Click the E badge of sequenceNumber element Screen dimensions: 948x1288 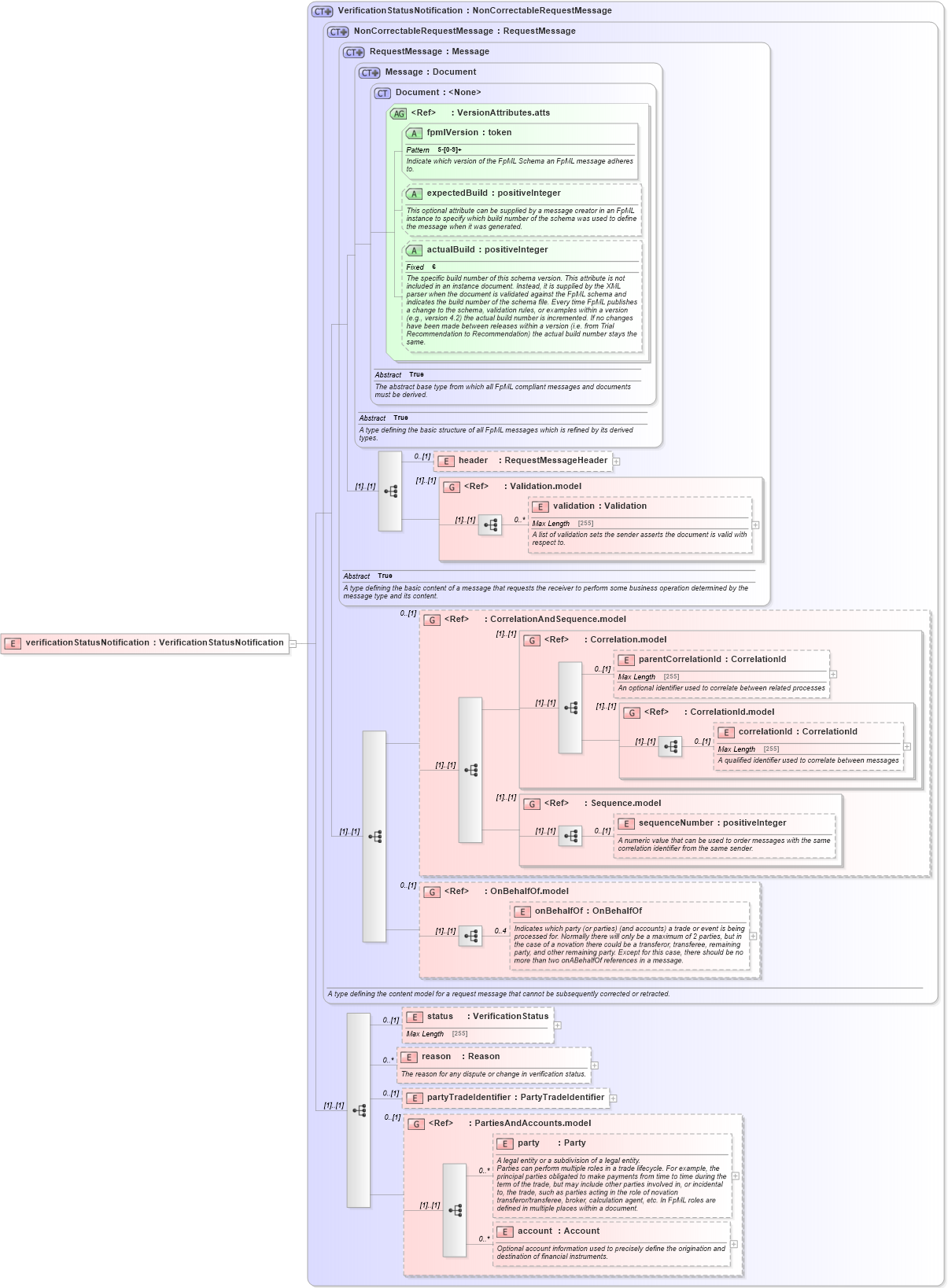tap(626, 823)
